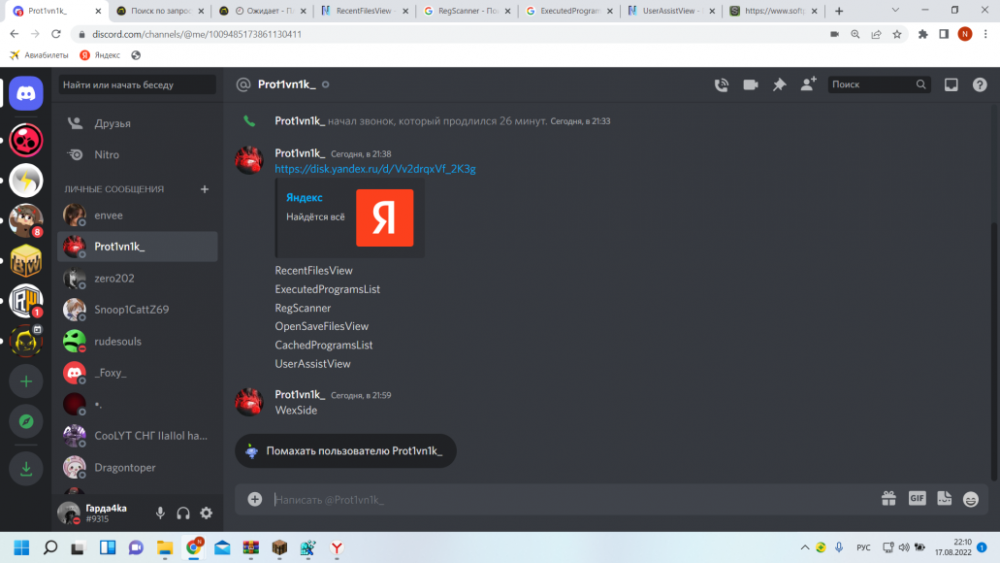Open DM with rudesouls

pos(138,342)
